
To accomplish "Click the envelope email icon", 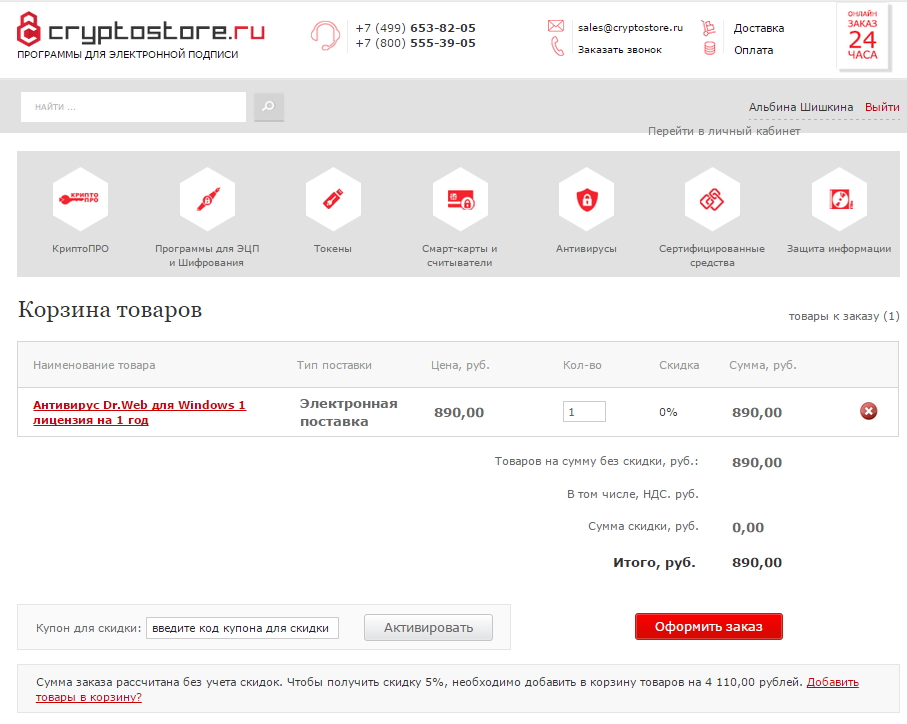I will [556, 26].
